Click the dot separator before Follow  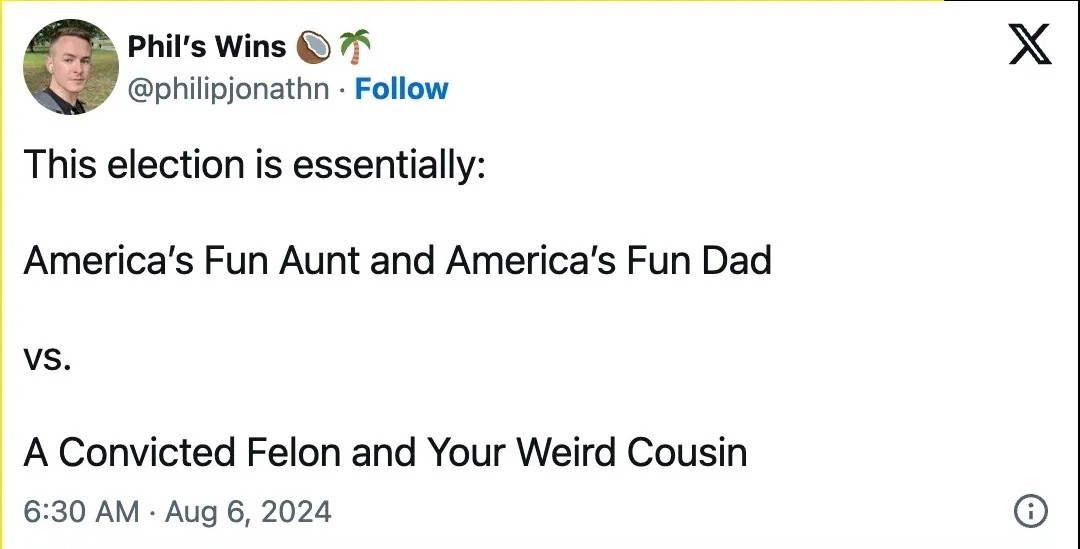click(x=342, y=89)
